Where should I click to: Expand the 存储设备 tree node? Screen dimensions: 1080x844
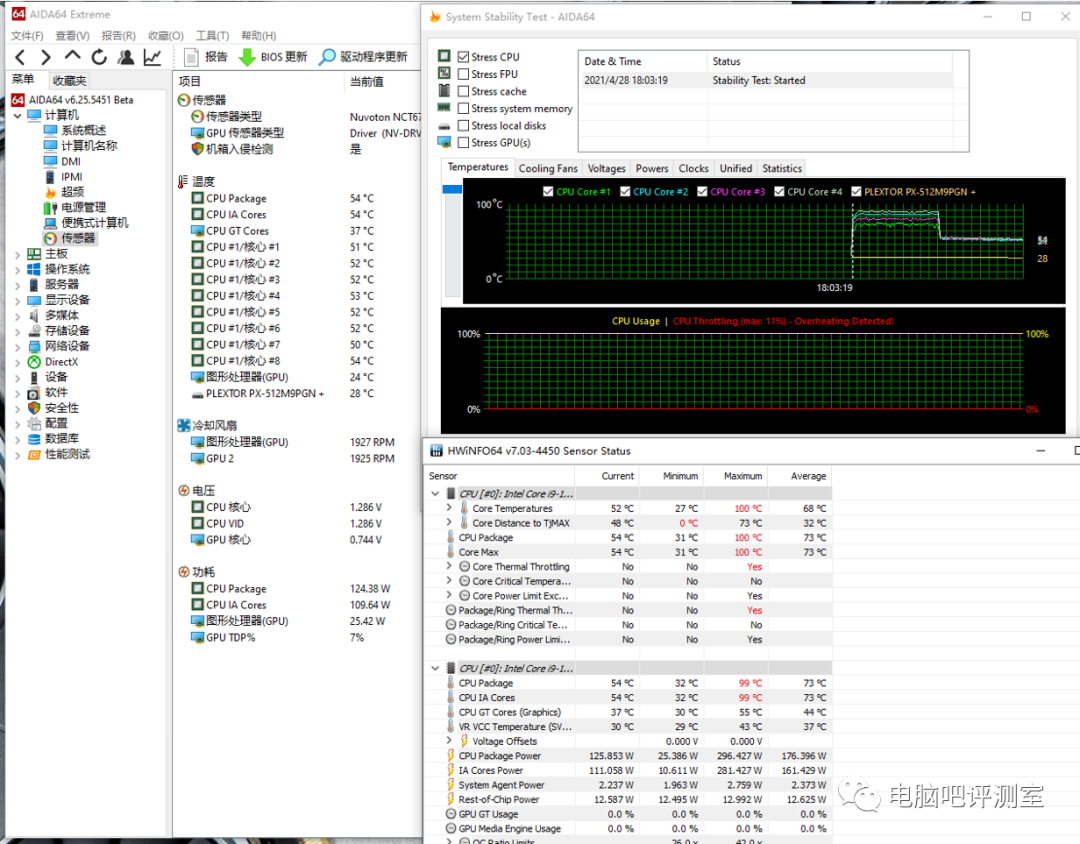click(17, 331)
